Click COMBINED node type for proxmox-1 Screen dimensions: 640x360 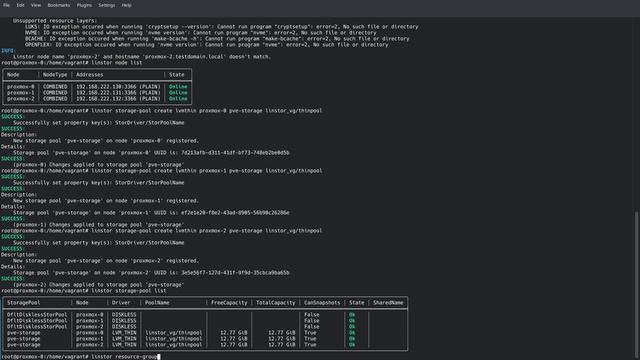(55, 93)
